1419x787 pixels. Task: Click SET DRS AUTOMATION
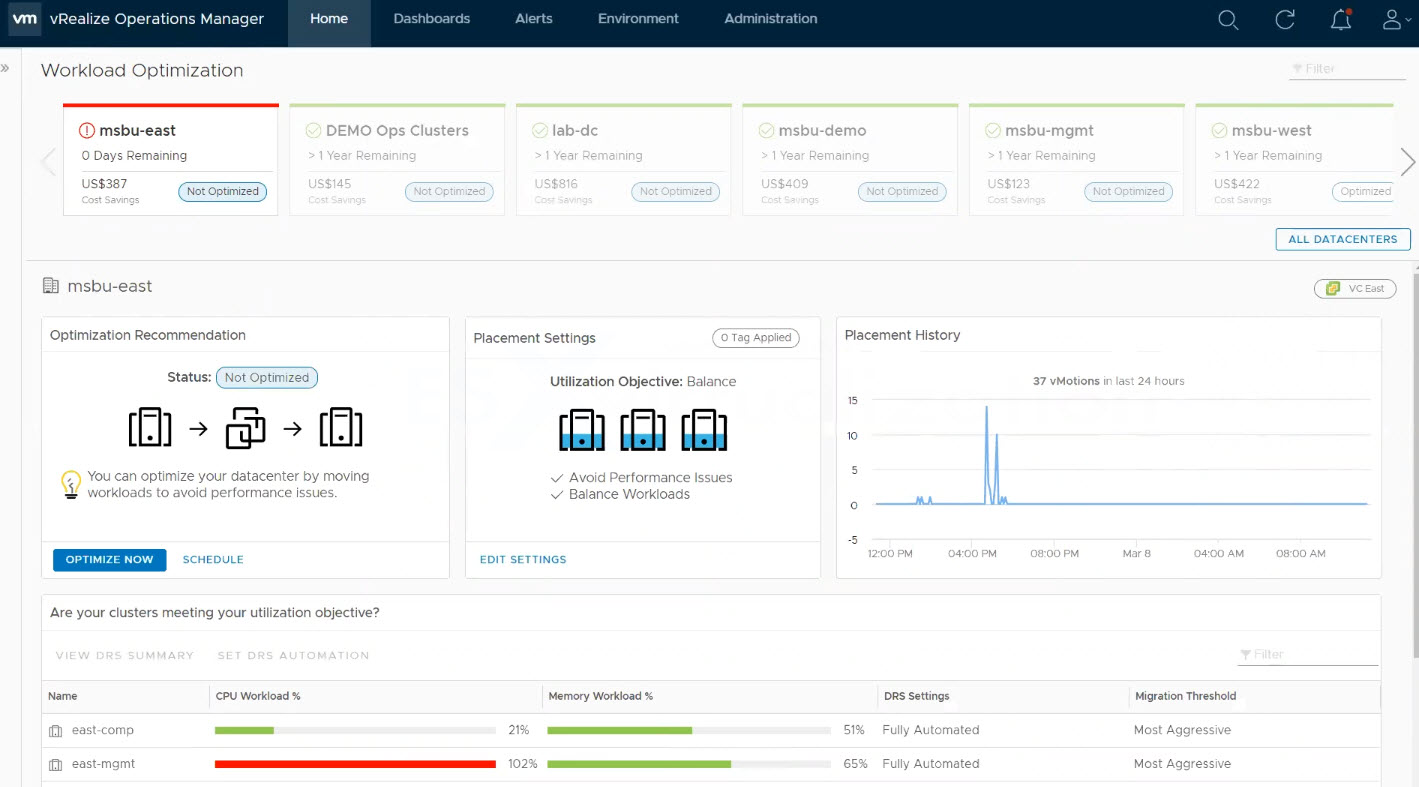click(293, 656)
